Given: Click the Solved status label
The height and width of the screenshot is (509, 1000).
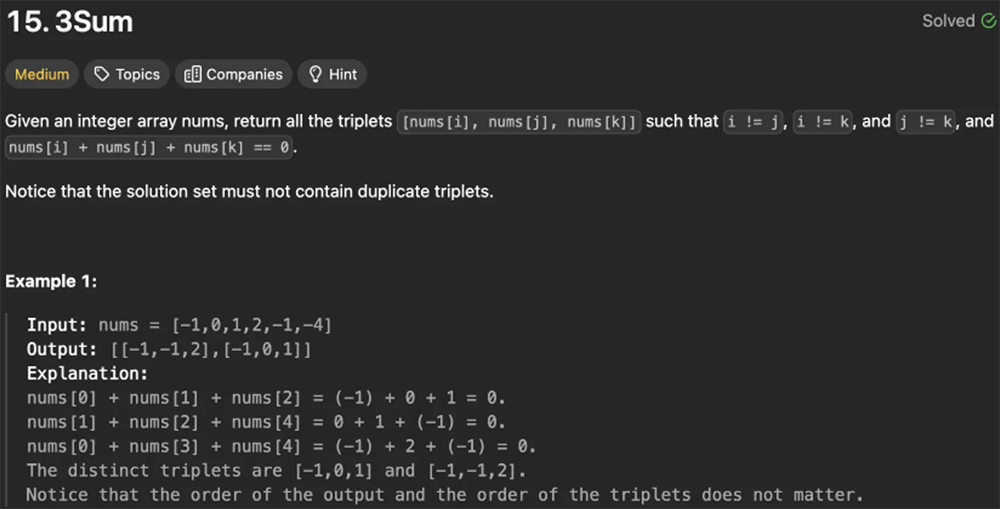Looking at the screenshot, I should pyautogui.click(x=948, y=21).
